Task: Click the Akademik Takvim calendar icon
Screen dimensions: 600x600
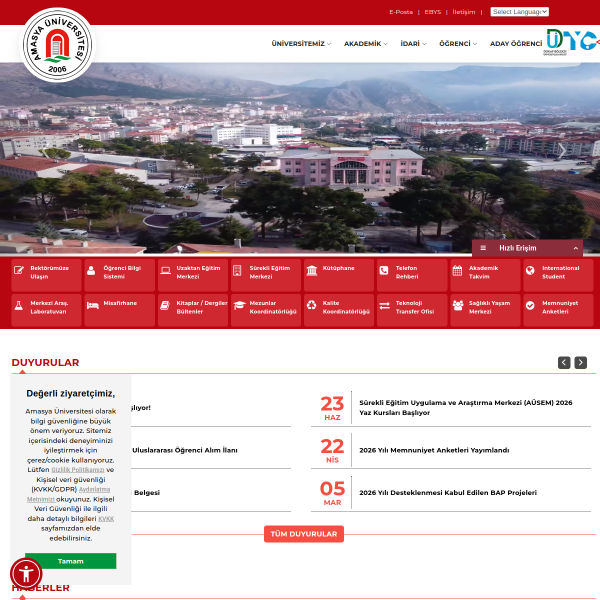Action: point(457,270)
